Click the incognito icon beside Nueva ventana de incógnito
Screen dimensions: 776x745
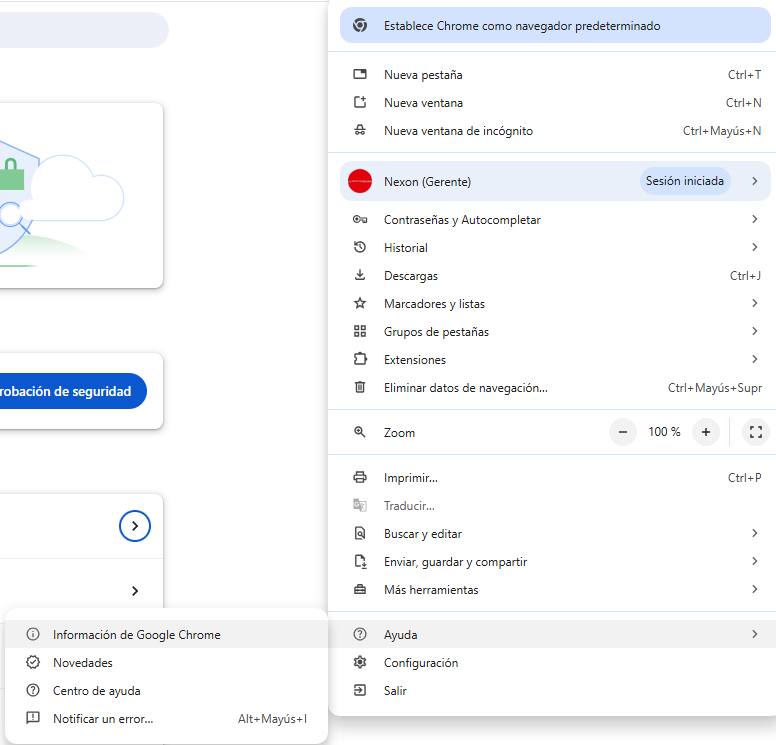360,130
